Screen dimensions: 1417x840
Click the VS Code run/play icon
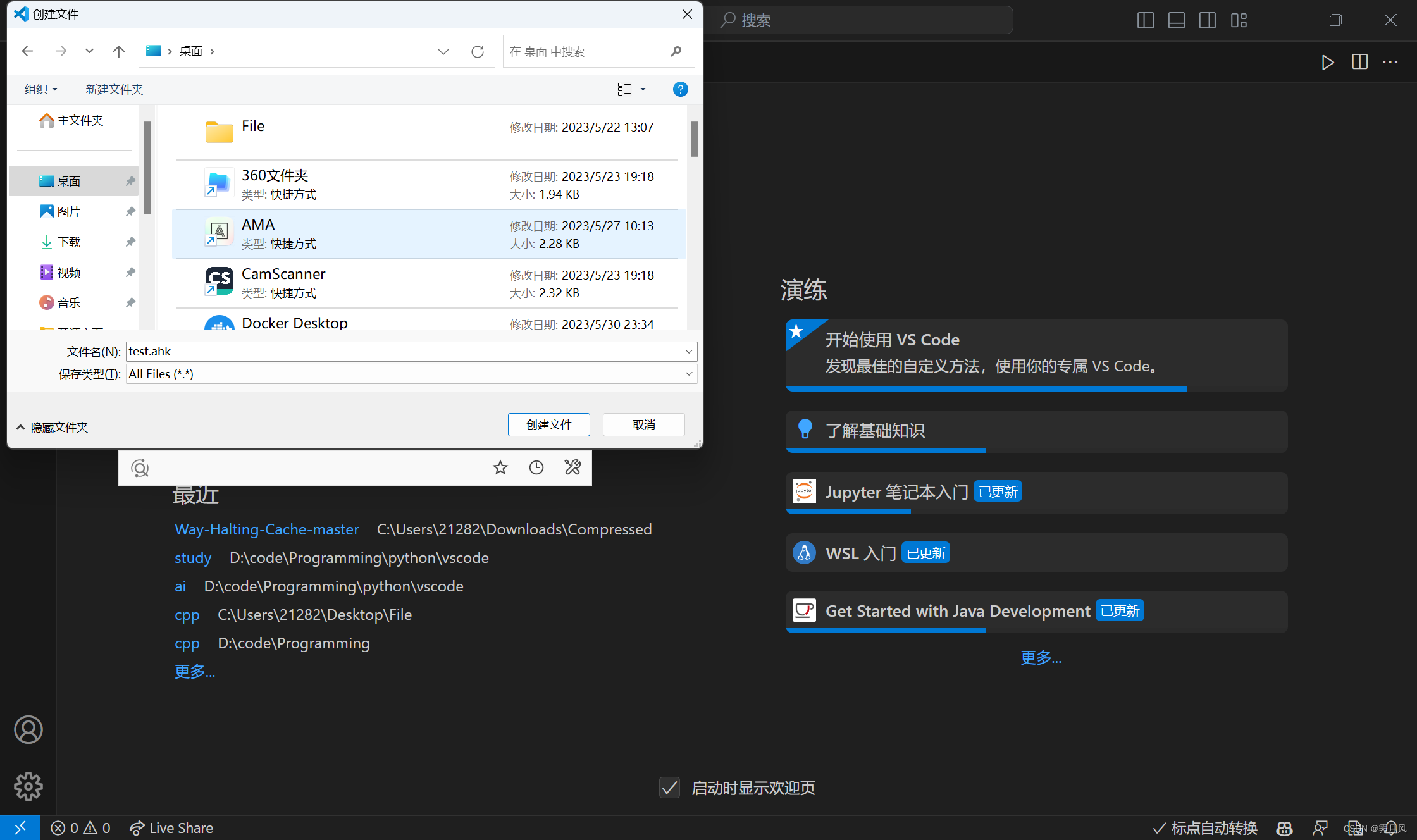tap(1327, 62)
